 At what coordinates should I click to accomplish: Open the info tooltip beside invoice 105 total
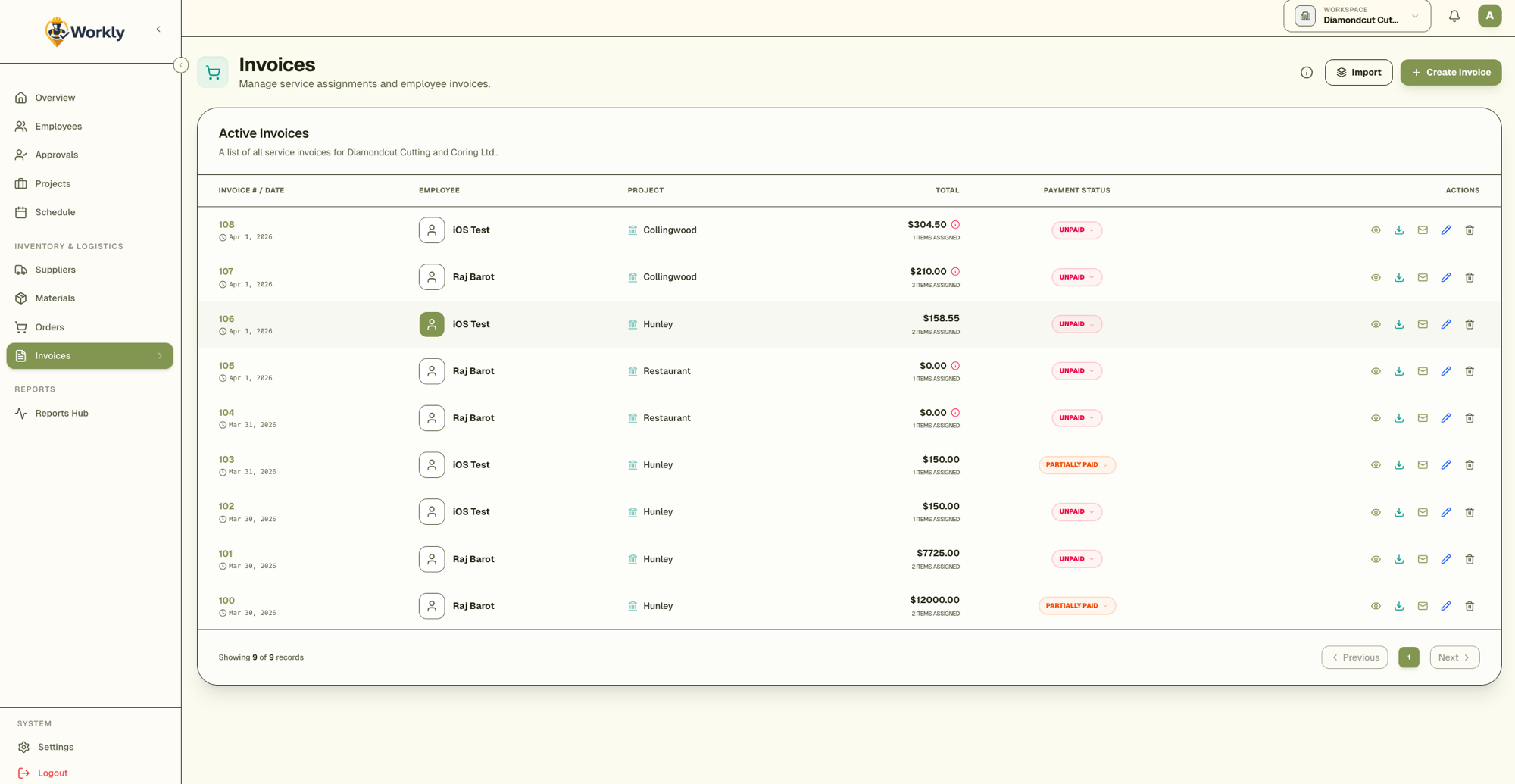pyautogui.click(x=955, y=365)
